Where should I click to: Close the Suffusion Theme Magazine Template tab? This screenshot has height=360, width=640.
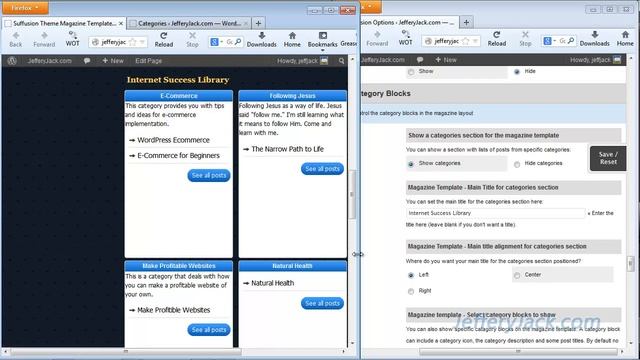coord(121,23)
